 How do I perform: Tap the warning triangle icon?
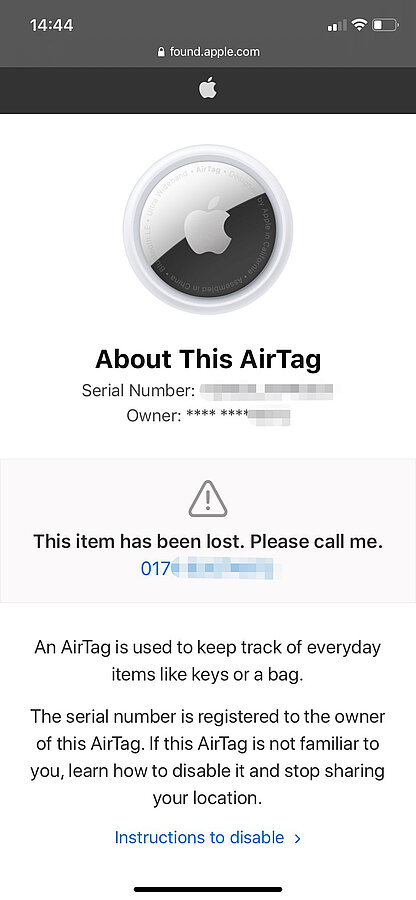pyautogui.click(x=208, y=499)
